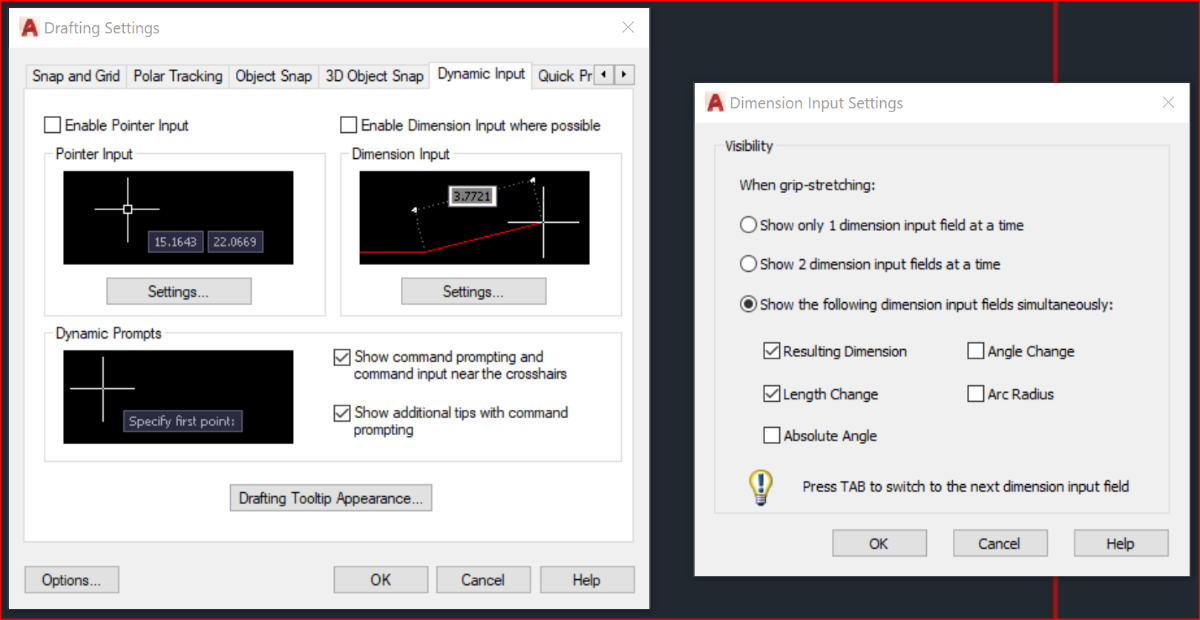Click the AutoCAD logo in Dimension Input Settings

click(715, 103)
